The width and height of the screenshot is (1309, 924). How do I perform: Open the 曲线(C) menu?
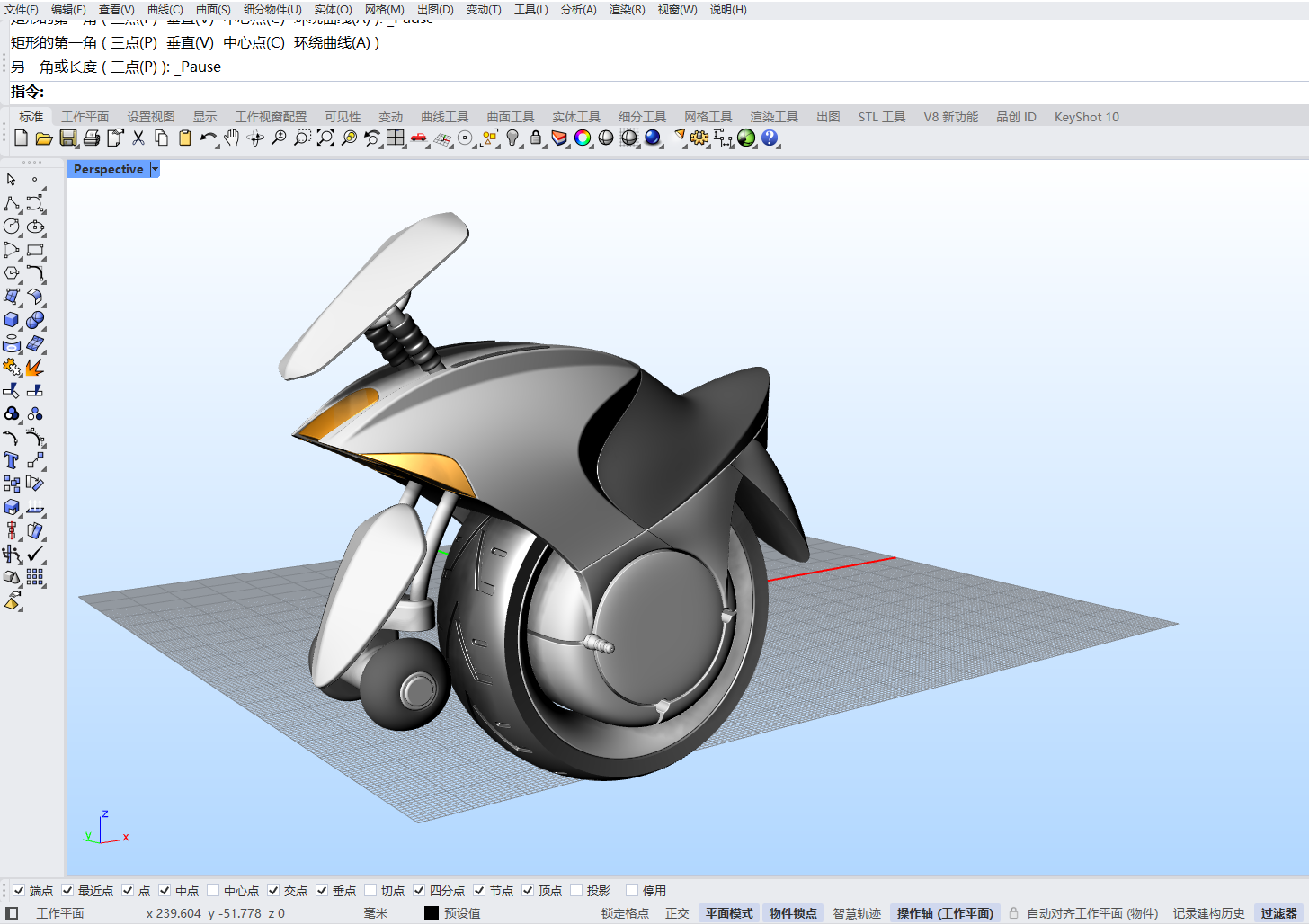(x=165, y=9)
